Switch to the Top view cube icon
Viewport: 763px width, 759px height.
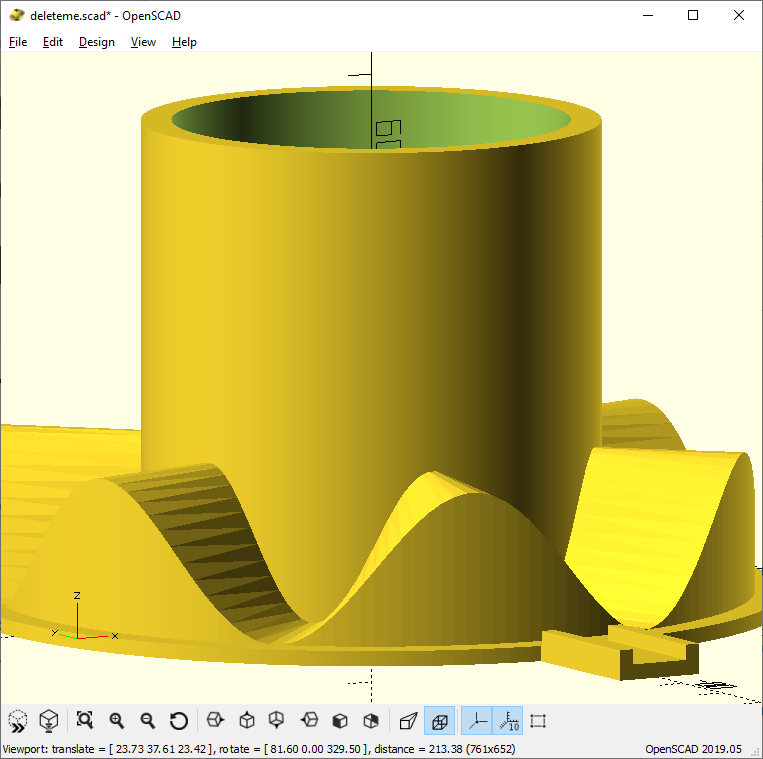pyautogui.click(x=246, y=720)
